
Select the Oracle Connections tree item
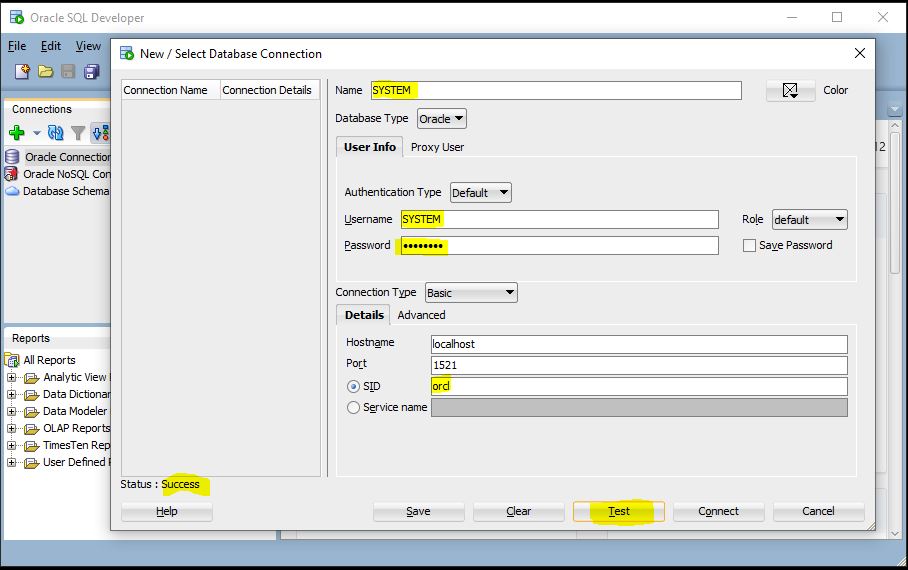click(x=67, y=157)
